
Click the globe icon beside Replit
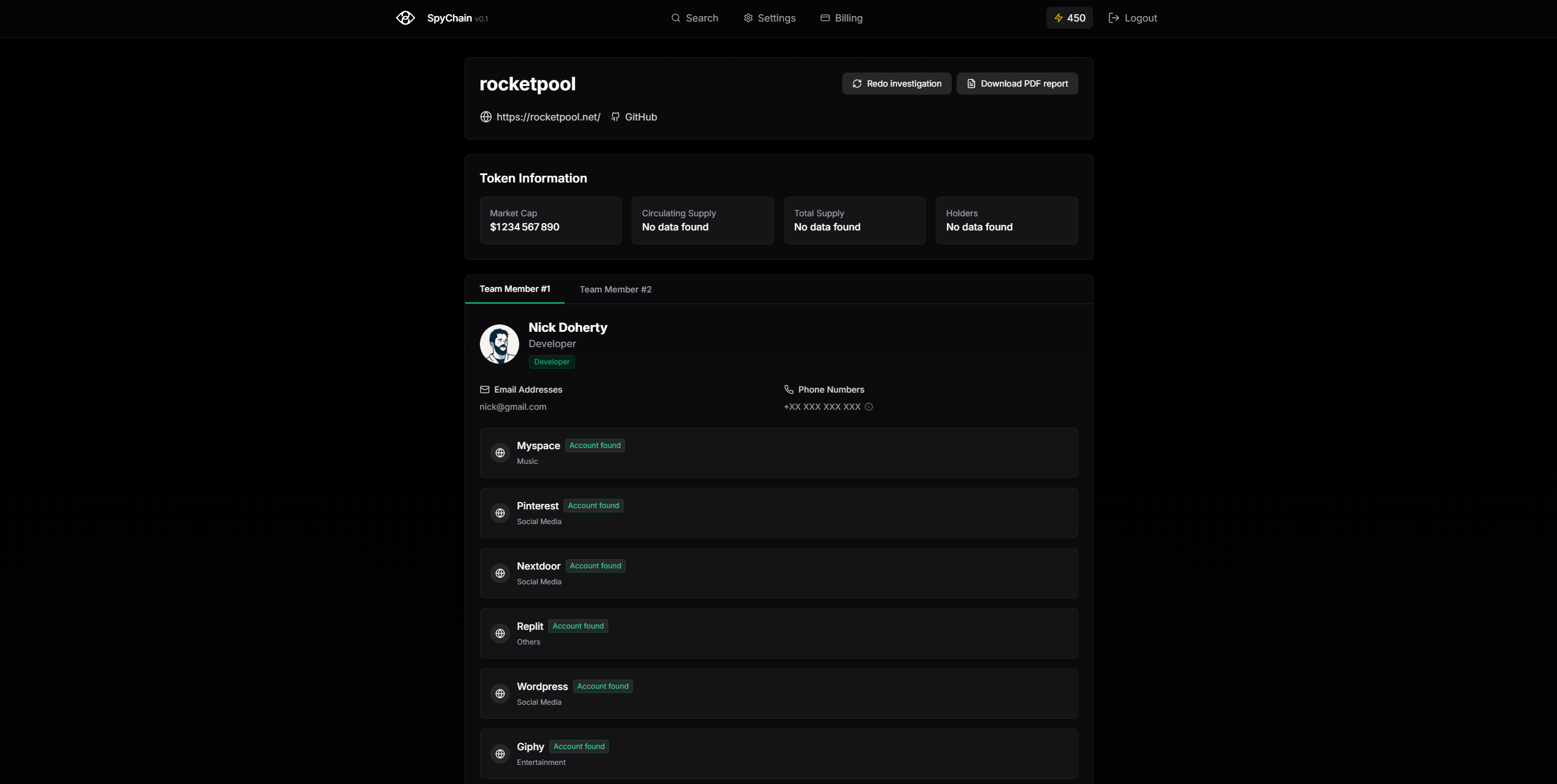[x=500, y=633]
